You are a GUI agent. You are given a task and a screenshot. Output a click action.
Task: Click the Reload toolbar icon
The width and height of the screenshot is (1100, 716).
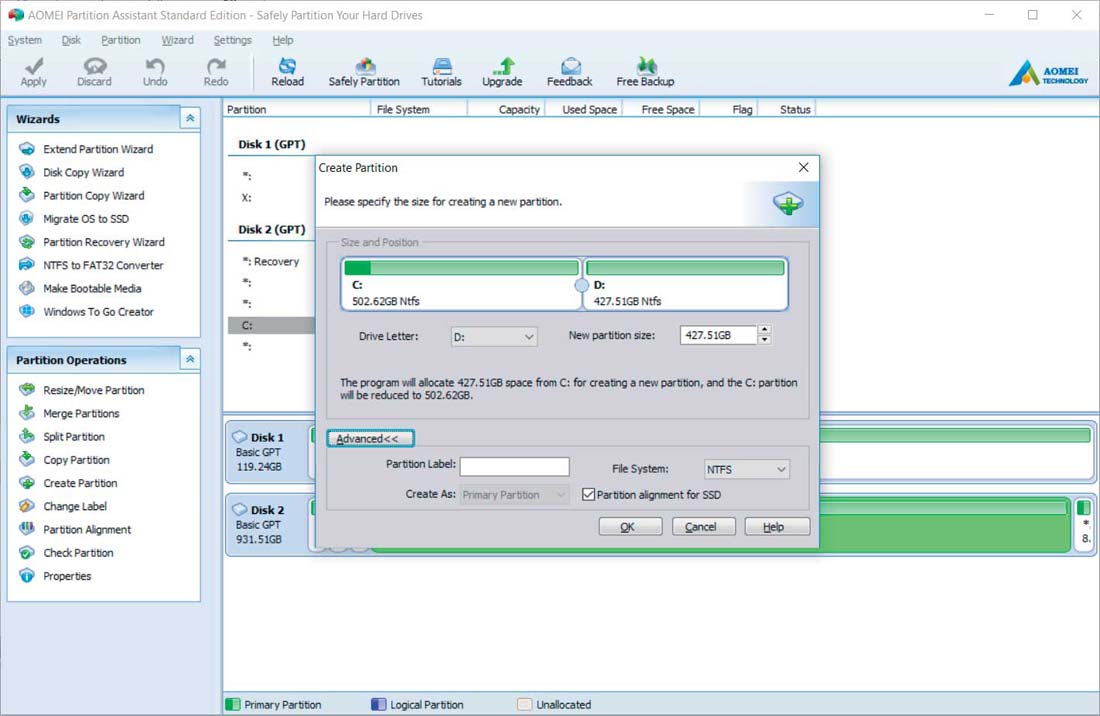(288, 72)
